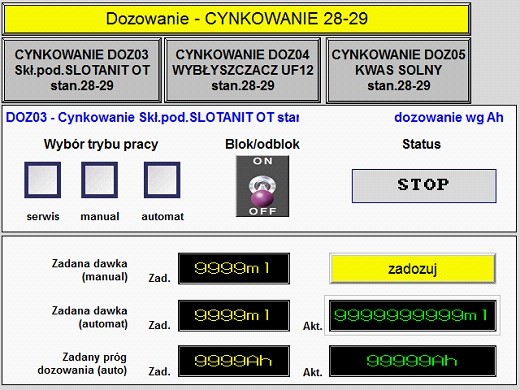
Task: Click the STOP status indicator
Action: point(424,186)
